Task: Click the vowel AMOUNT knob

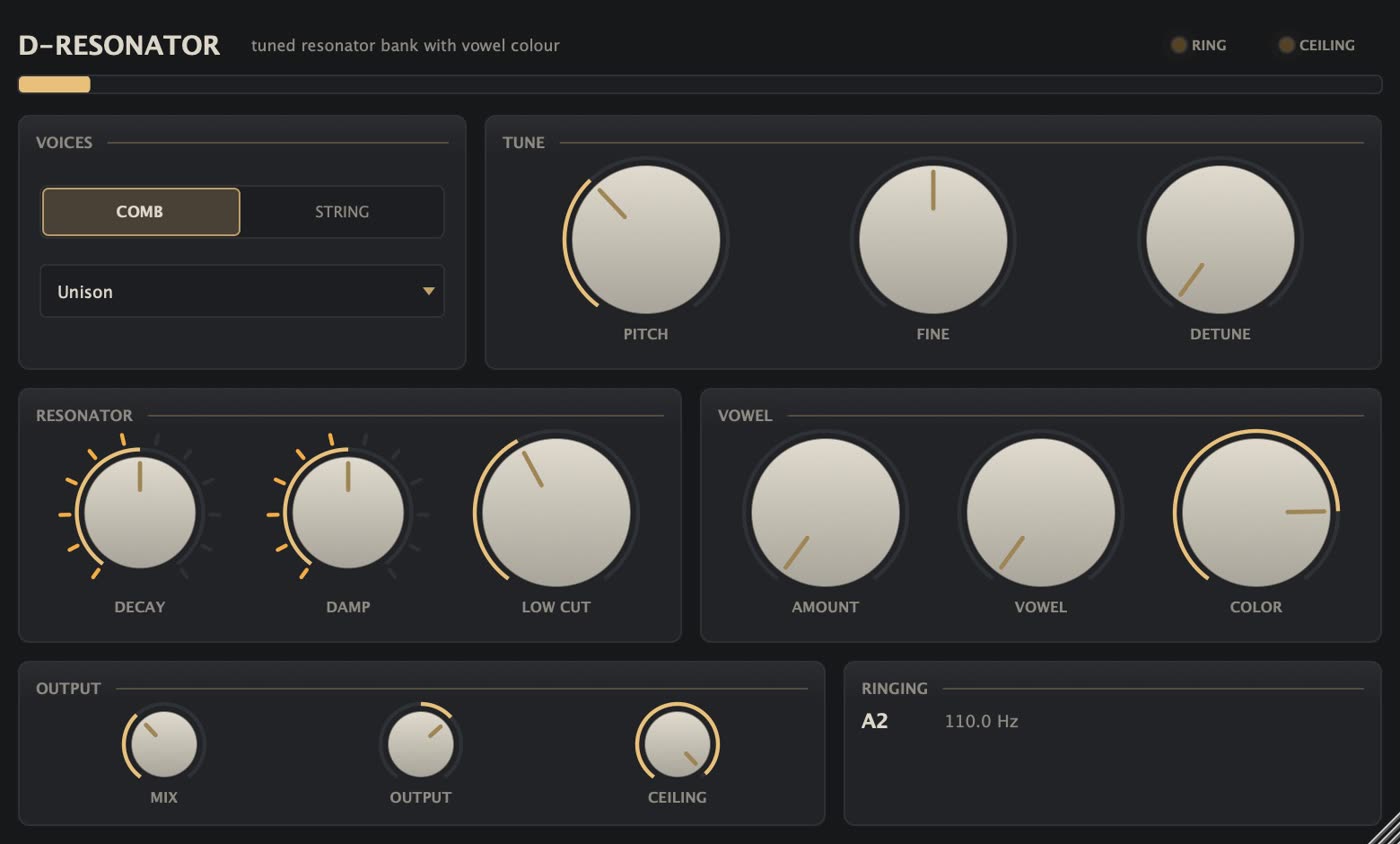Action: pyautogui.click(x=825, y=513)
